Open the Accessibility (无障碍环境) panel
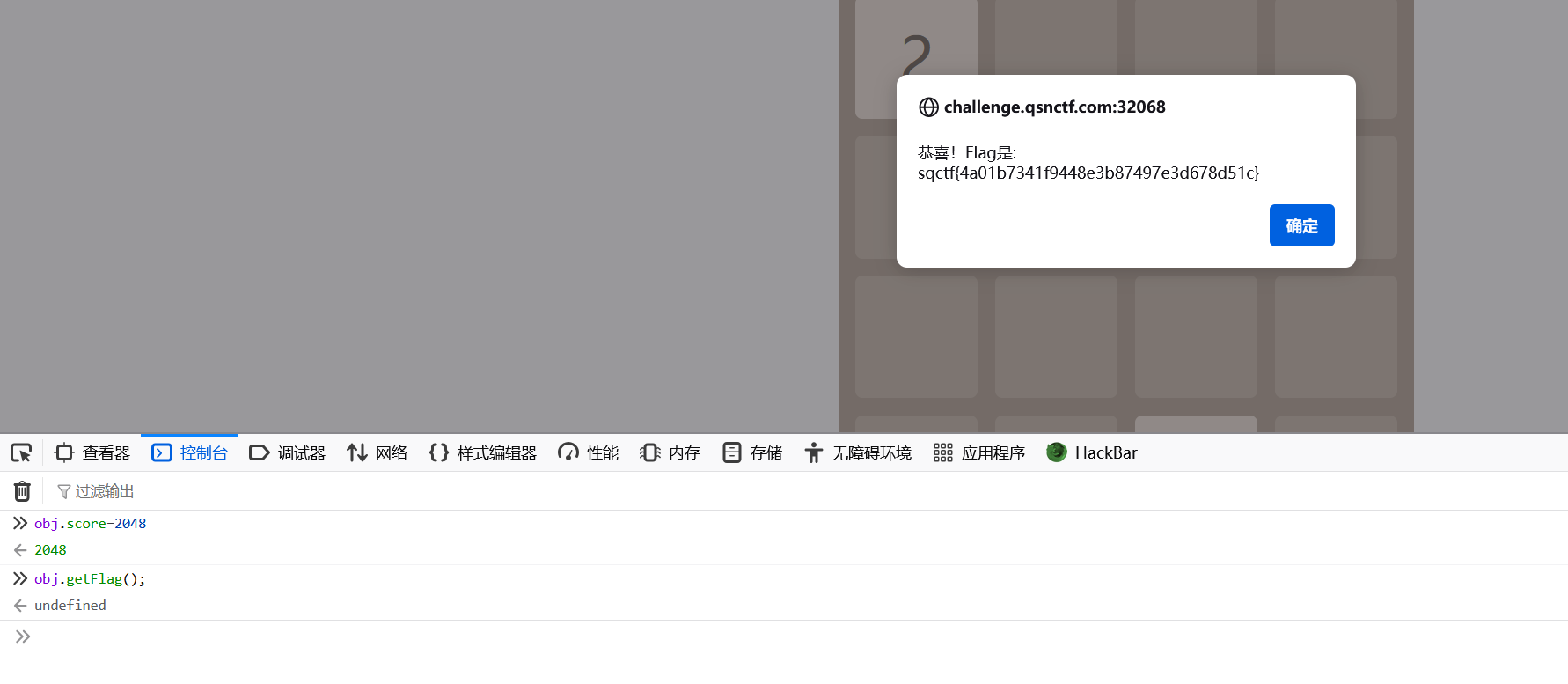Screen dimensions: 1568x684 858,453
